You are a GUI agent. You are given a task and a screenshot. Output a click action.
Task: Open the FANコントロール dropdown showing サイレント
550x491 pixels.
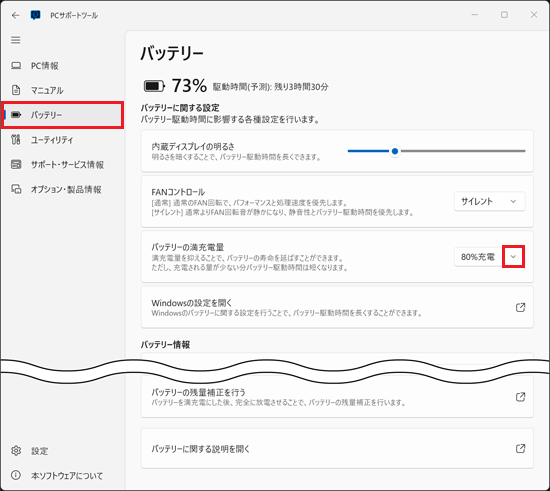pyautogui.click(x=489, y=201)
